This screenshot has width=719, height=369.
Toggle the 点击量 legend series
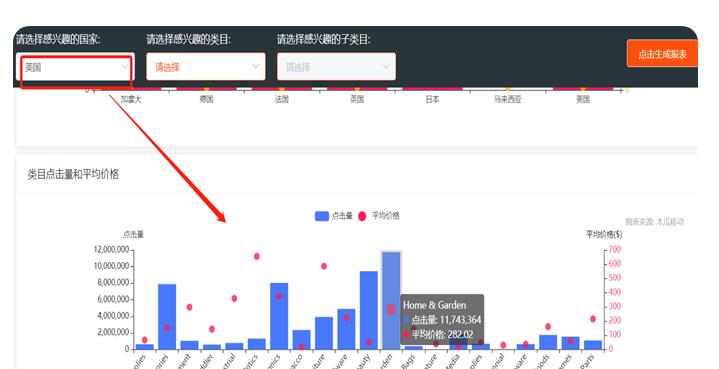(334, 216)
